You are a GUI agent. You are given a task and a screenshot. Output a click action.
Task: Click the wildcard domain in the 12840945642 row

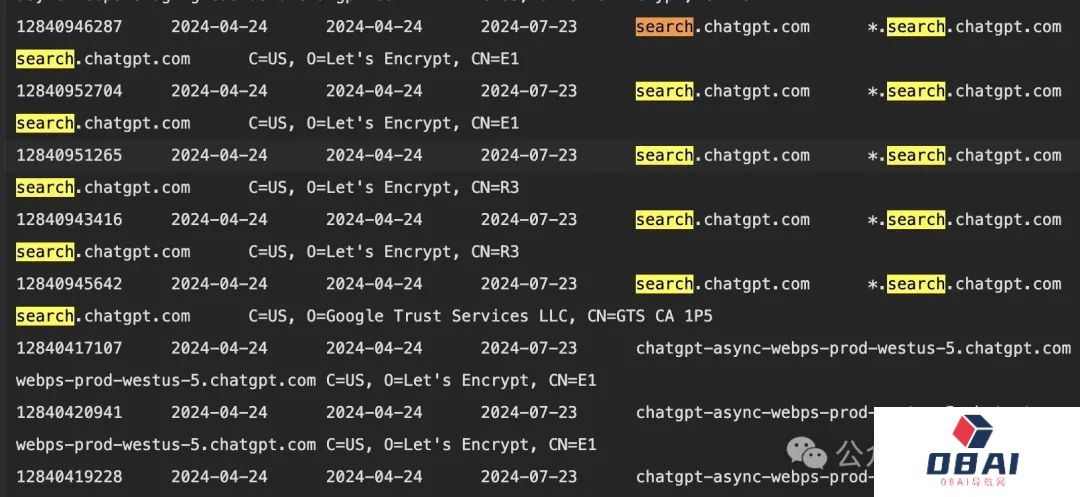tap(964, 284)
